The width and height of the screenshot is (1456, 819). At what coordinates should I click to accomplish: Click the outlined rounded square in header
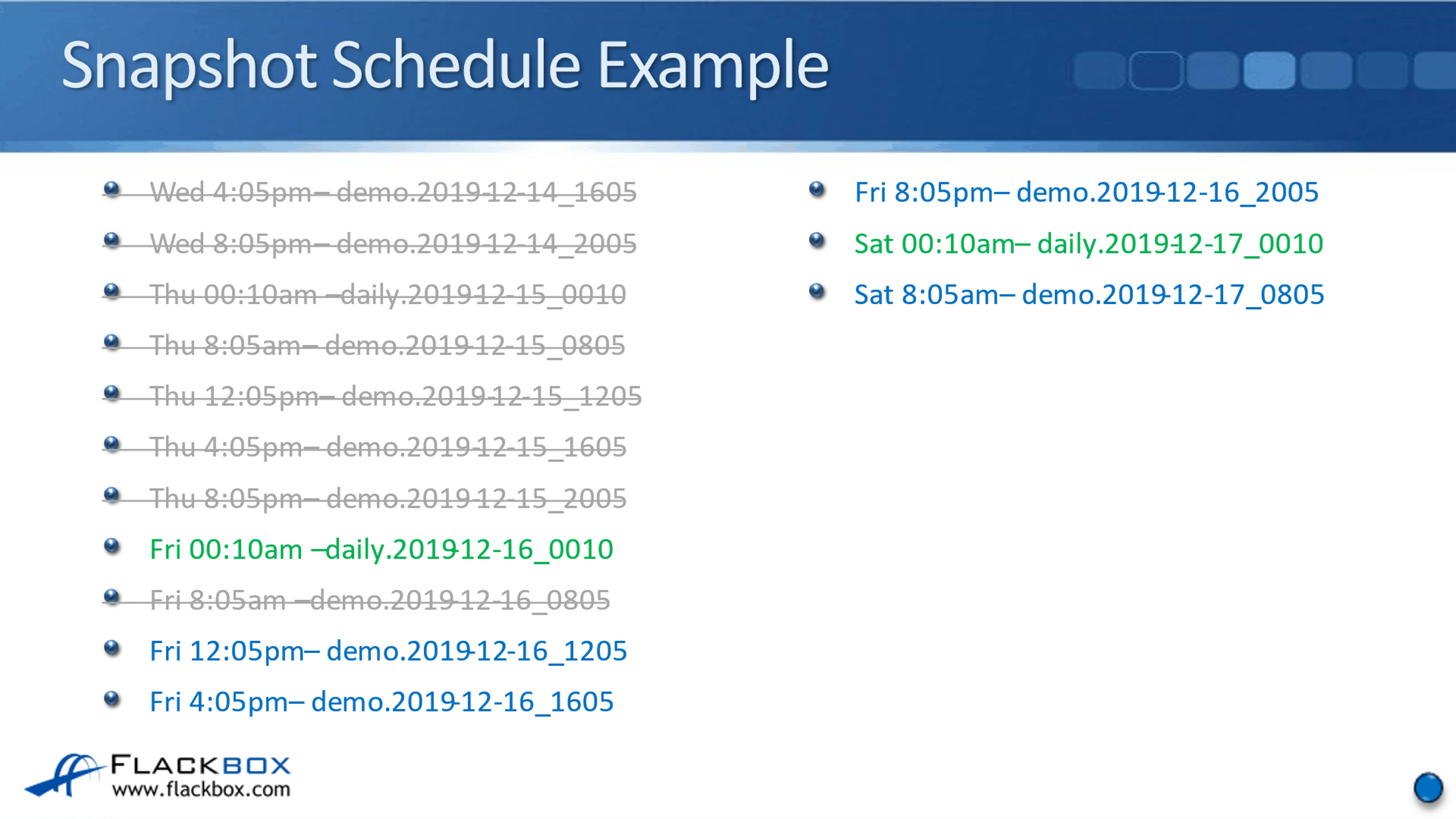pos(1156,70)
